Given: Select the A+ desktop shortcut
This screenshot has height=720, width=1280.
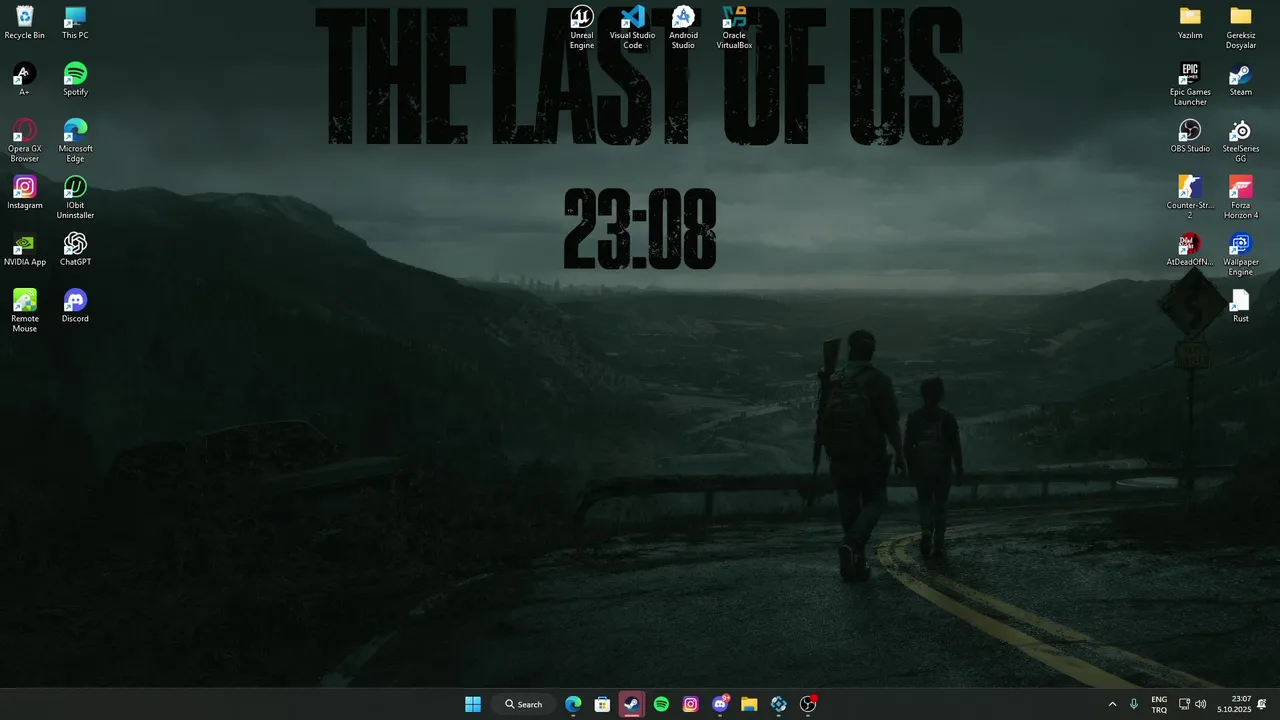Looking at the screenshot, I should [x=25, y=80].
